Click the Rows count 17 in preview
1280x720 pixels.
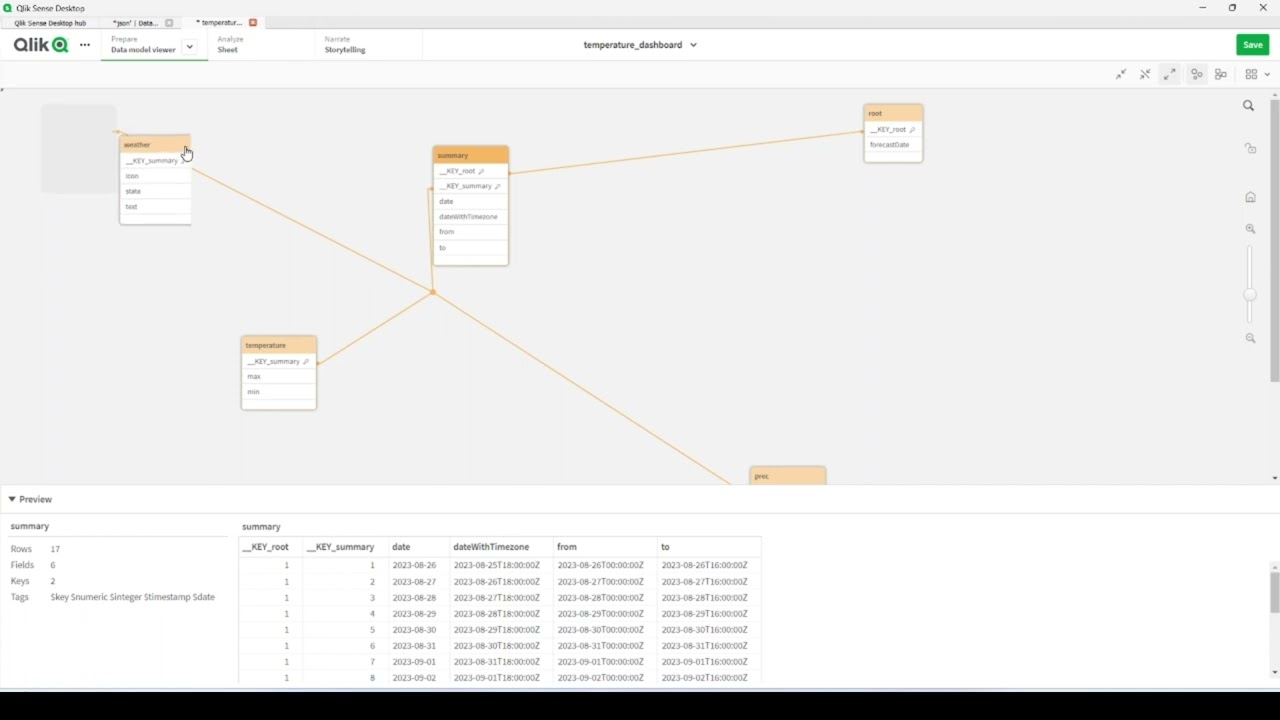[x=55, y=549]
